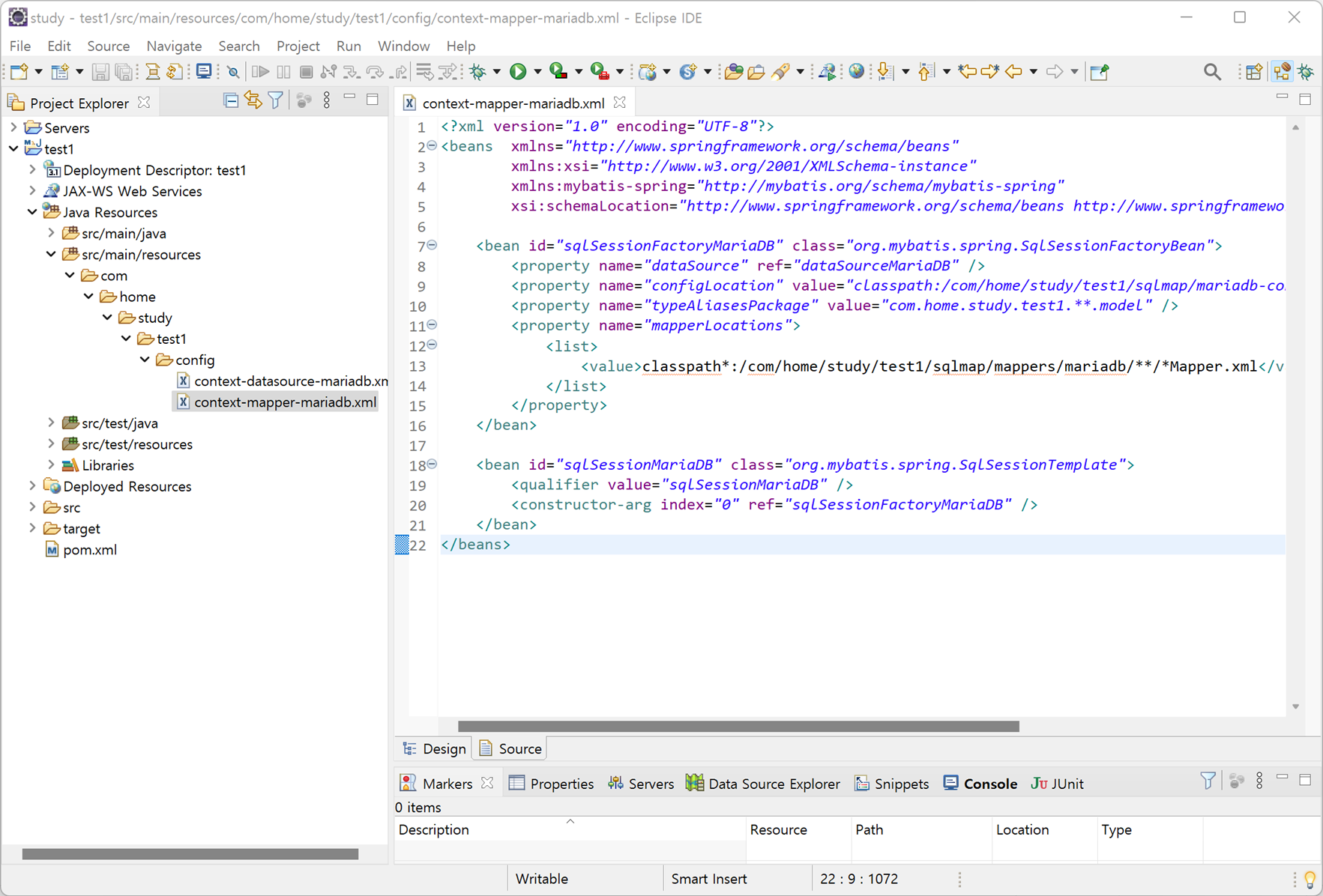The height and width of the screenshot is (896, 1323).
Task: Fold the sqlSessionFactoryMariaDB bean at line 7
Action: click(433, 245)
